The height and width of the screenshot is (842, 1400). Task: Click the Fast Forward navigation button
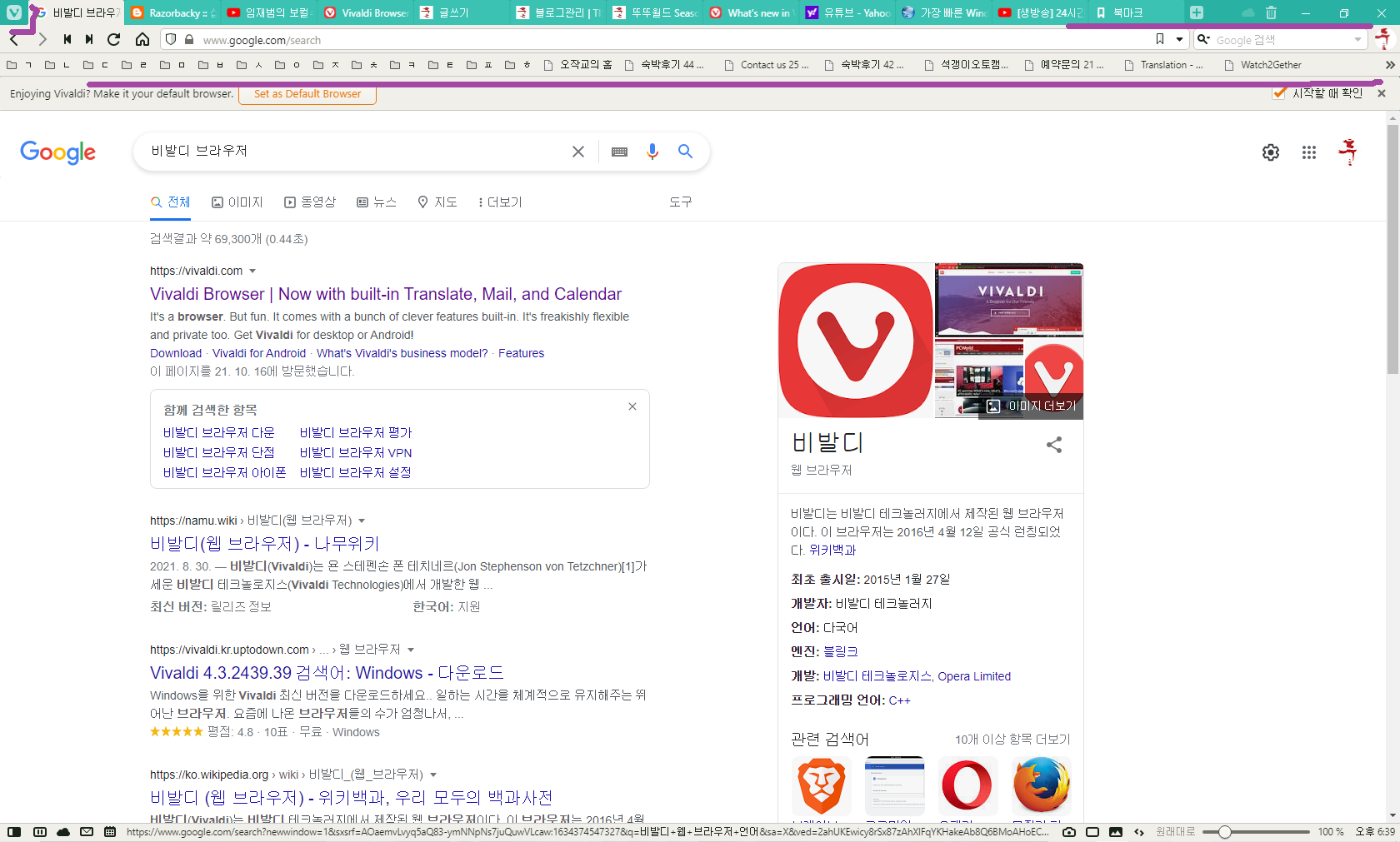tap(89, 39)
